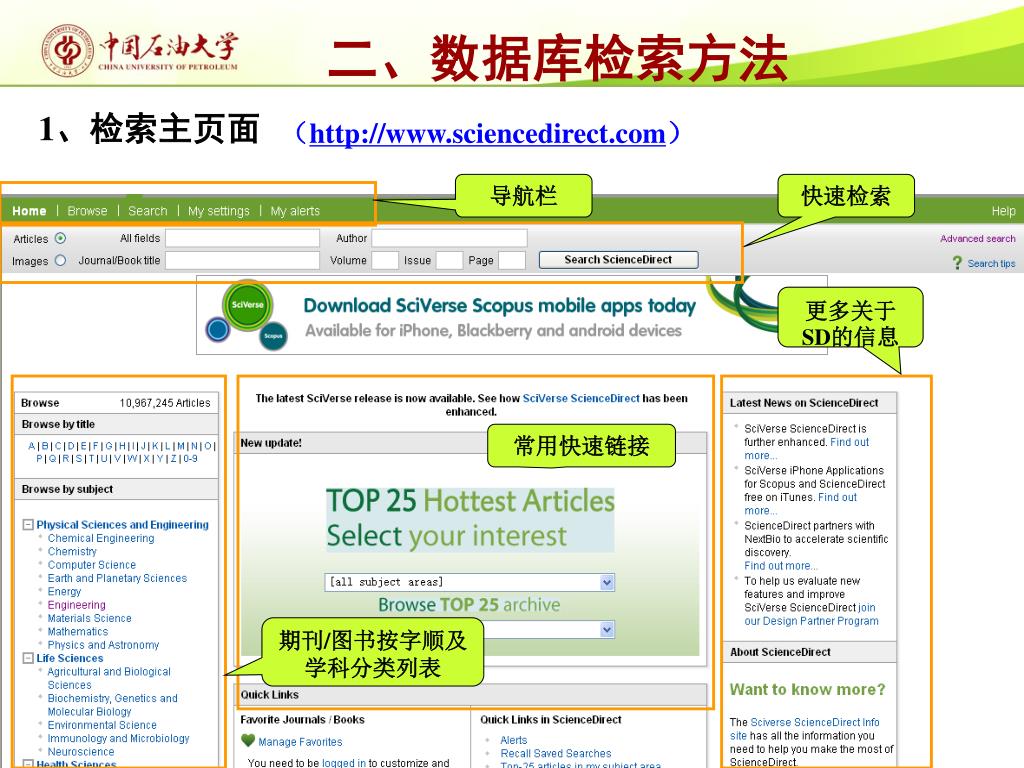This screenshot has height=768, width=1024.
Task: Open the Browse navigation tab
Action: 87,211
